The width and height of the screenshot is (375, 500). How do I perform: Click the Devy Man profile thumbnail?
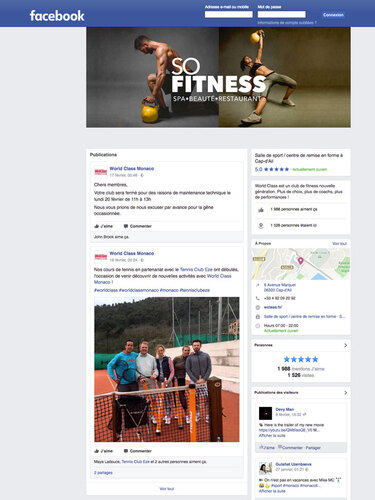click(266, 413)
